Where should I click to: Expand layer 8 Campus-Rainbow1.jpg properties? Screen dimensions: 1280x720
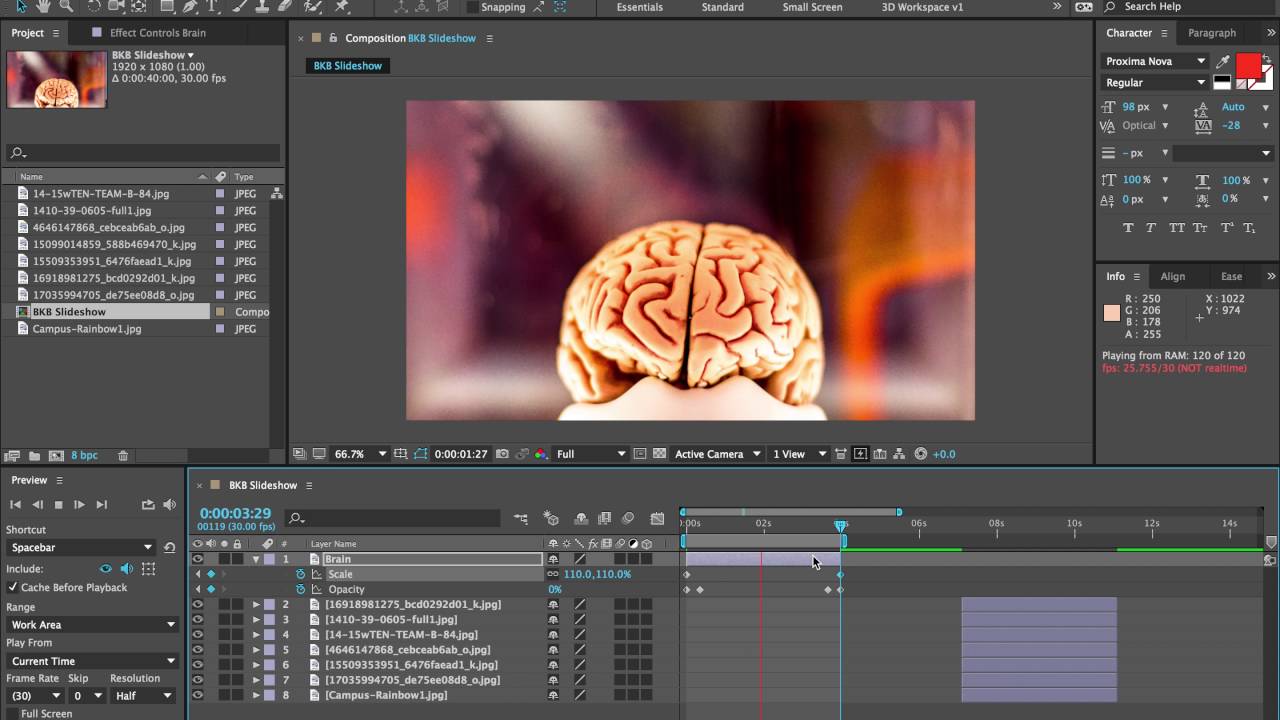click(x=256, y=695)
